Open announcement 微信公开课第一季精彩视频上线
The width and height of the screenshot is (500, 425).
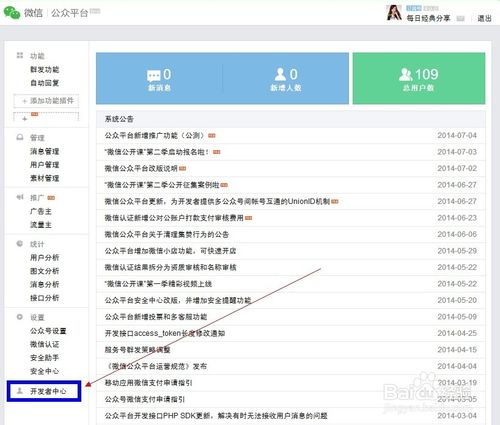click(x=158, y=284)
